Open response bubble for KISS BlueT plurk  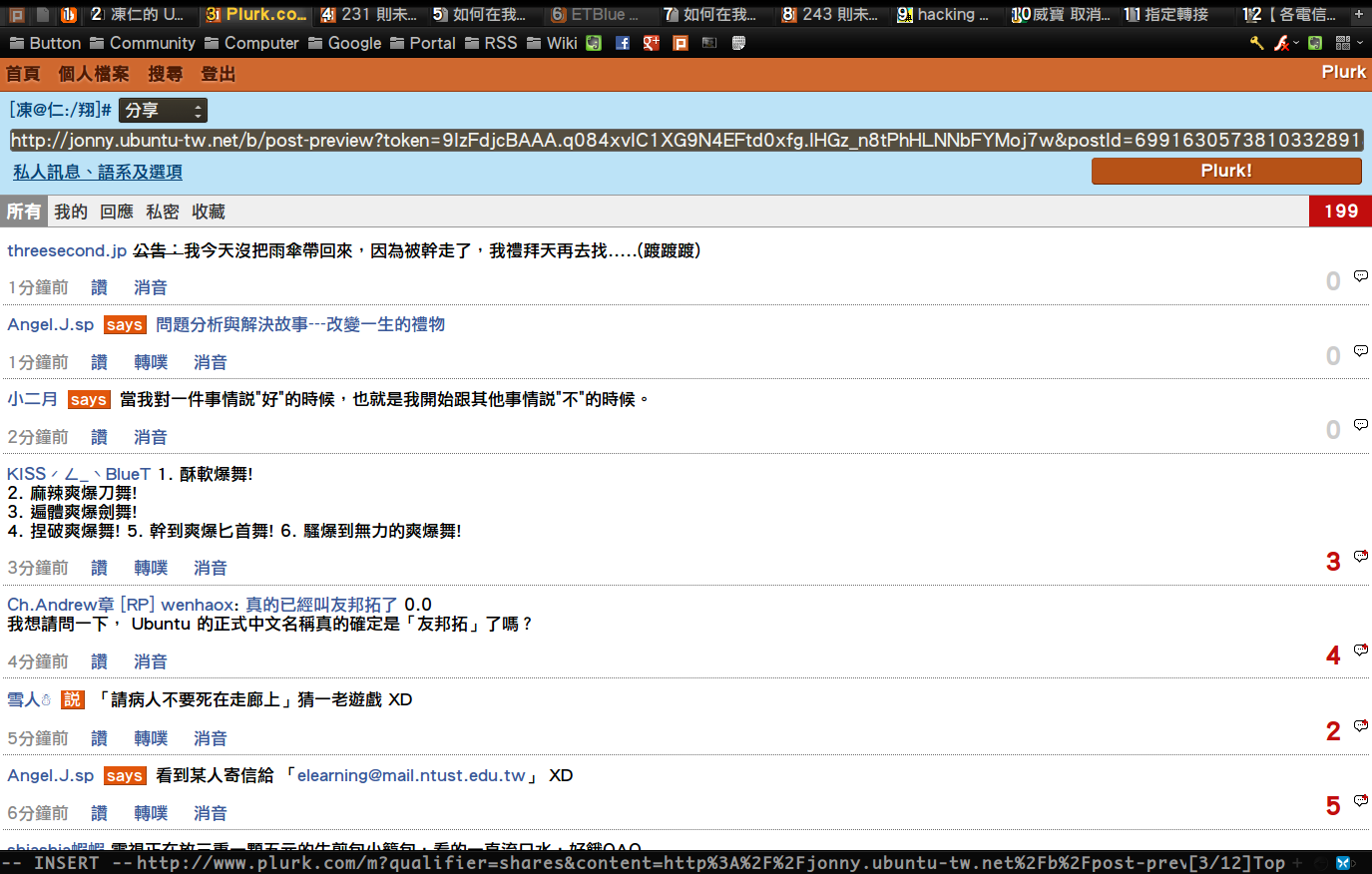1361,556
